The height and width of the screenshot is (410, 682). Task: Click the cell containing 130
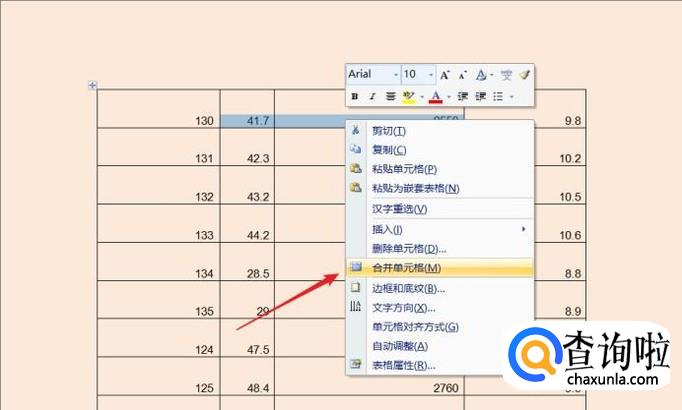coord(159,109)
